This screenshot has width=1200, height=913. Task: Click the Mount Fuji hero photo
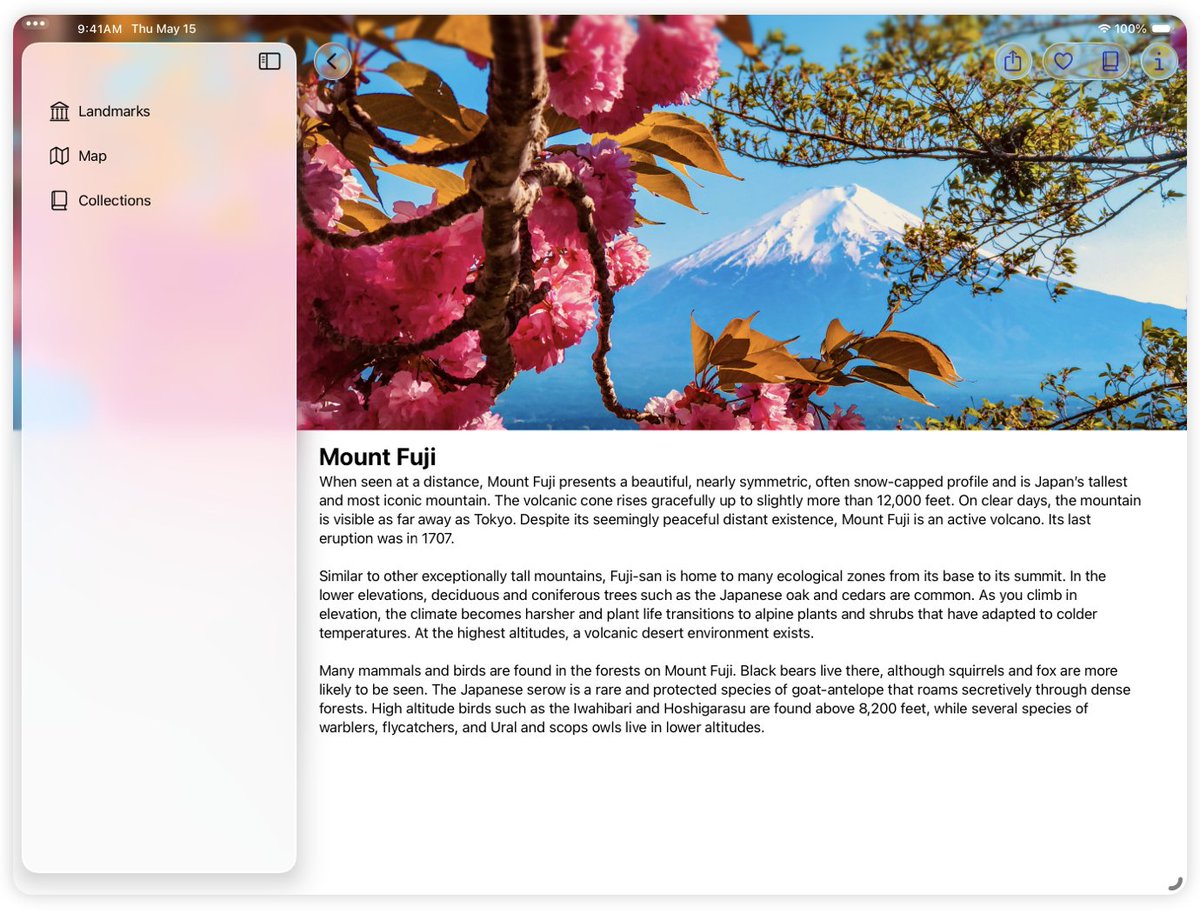pyautogui.click(x=742, y=222)
